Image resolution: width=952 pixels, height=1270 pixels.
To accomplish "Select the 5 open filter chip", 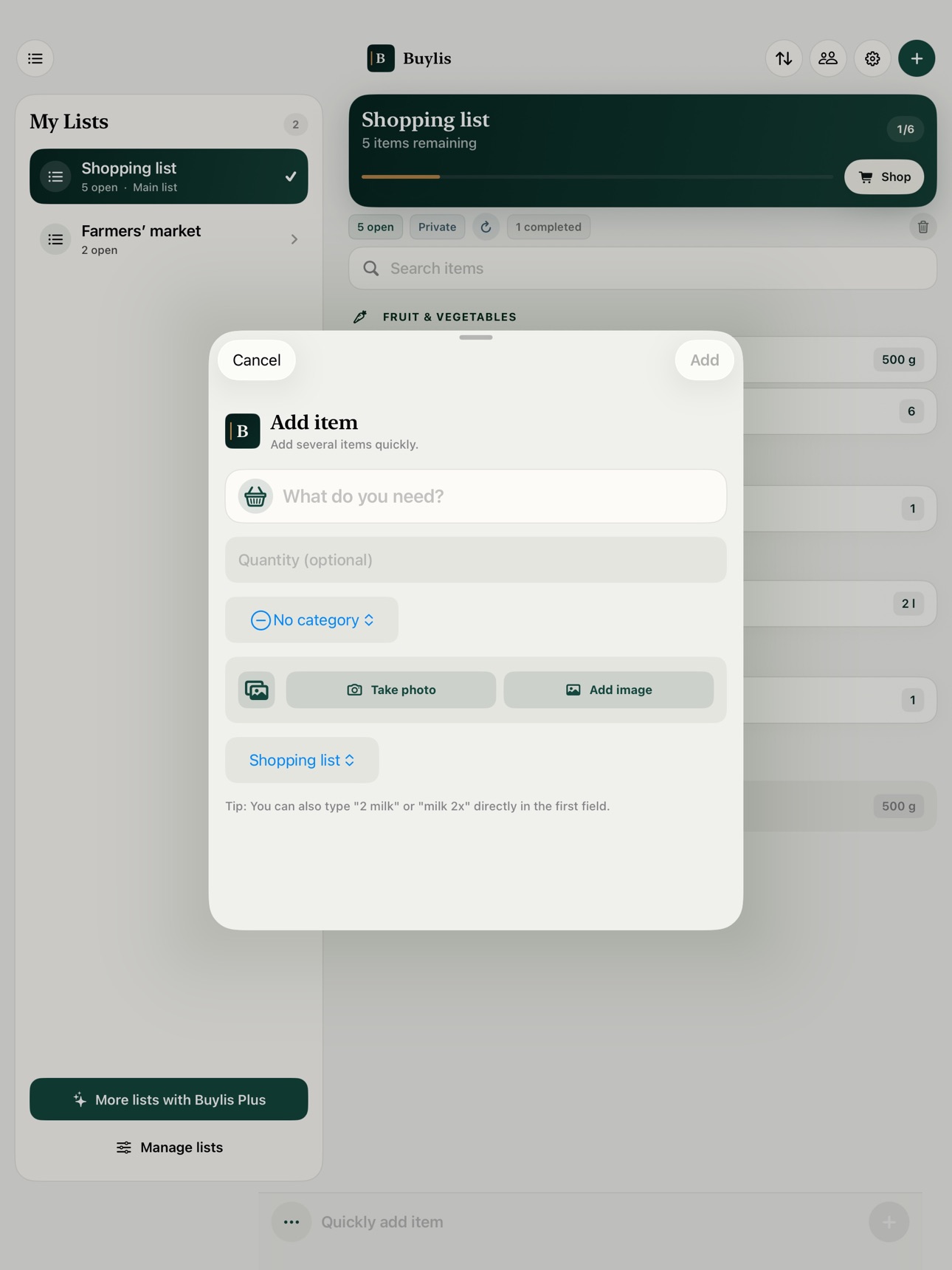I will [x=376, y=227].
